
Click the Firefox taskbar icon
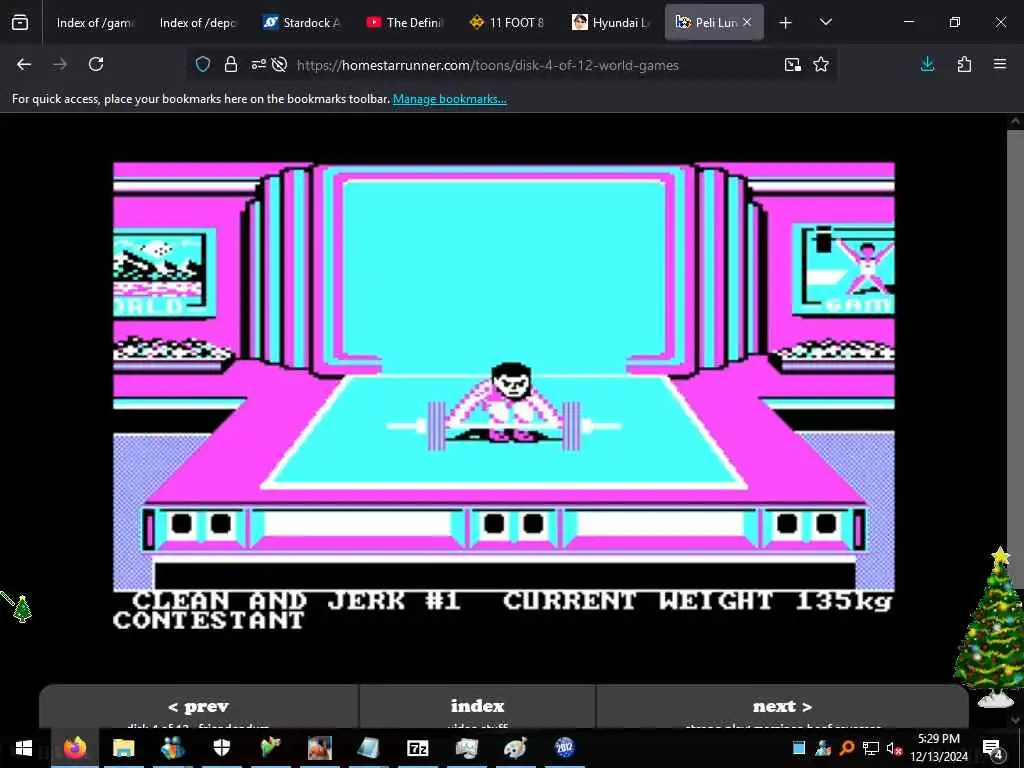(74, 748)
